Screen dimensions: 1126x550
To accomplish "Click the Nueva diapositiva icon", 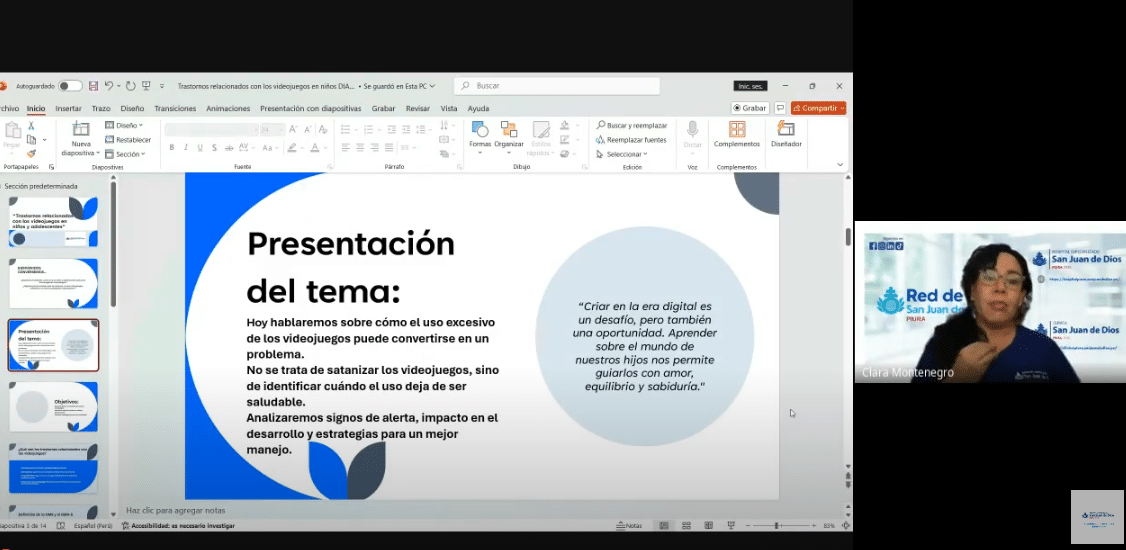I will click(80, 130).
